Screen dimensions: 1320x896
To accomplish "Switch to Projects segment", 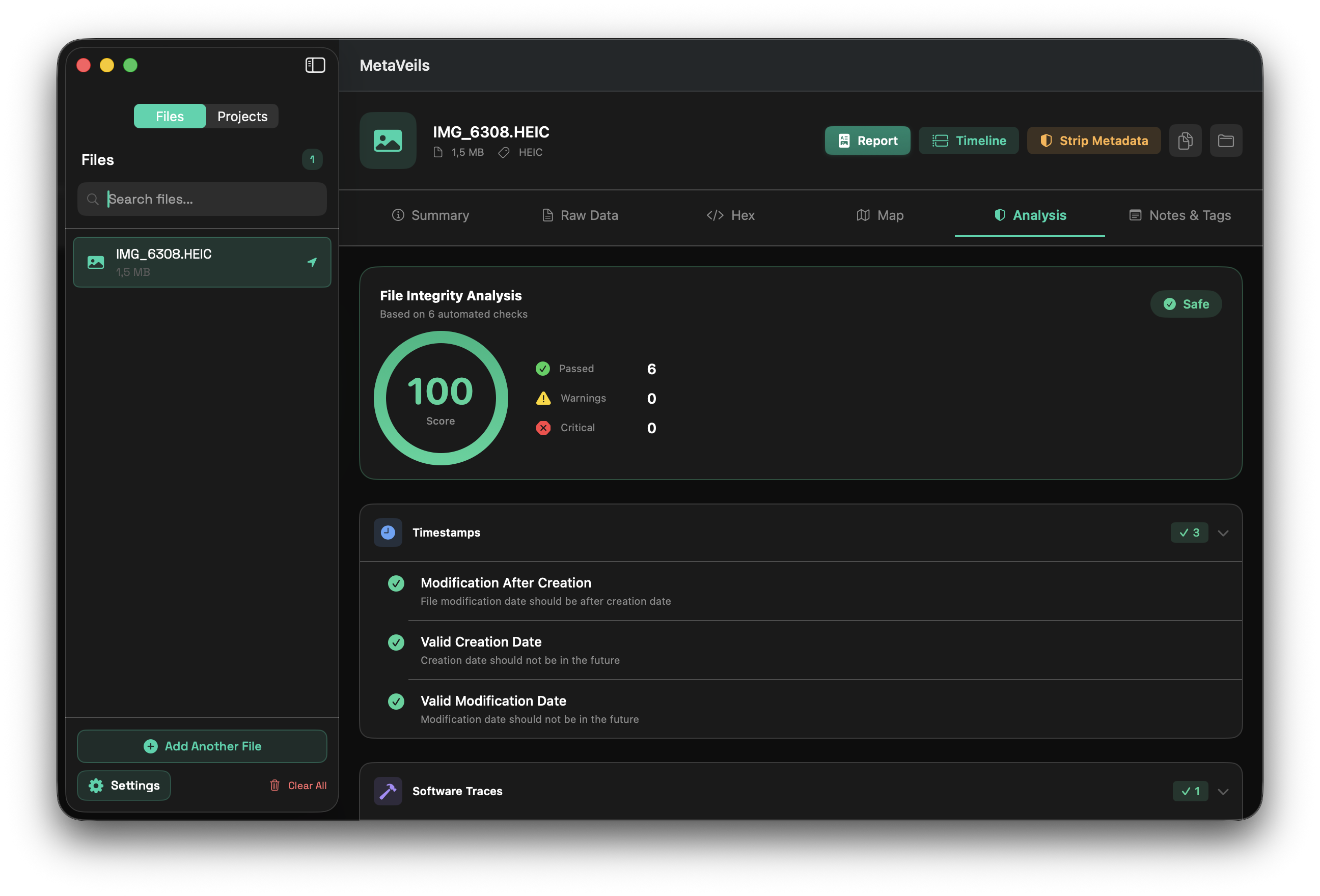I will click(242, 117).
